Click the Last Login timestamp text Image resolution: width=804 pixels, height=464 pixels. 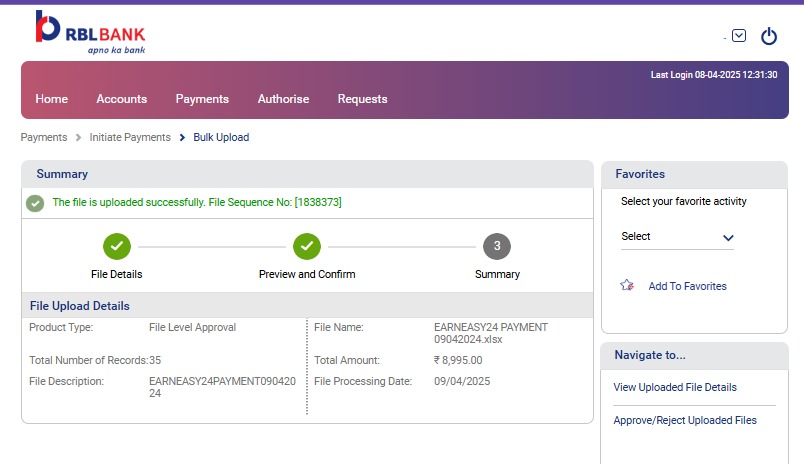tap(714, 75)
